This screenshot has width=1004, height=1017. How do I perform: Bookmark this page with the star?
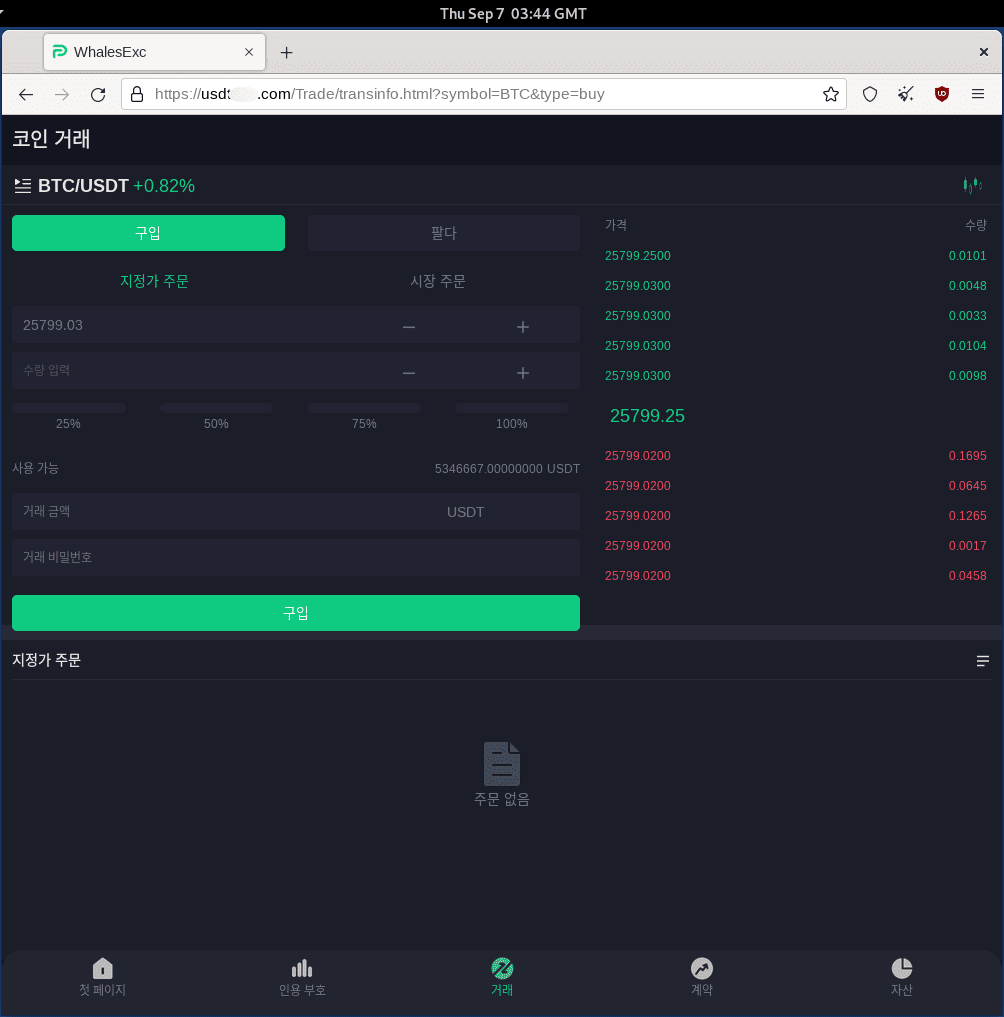831,95
